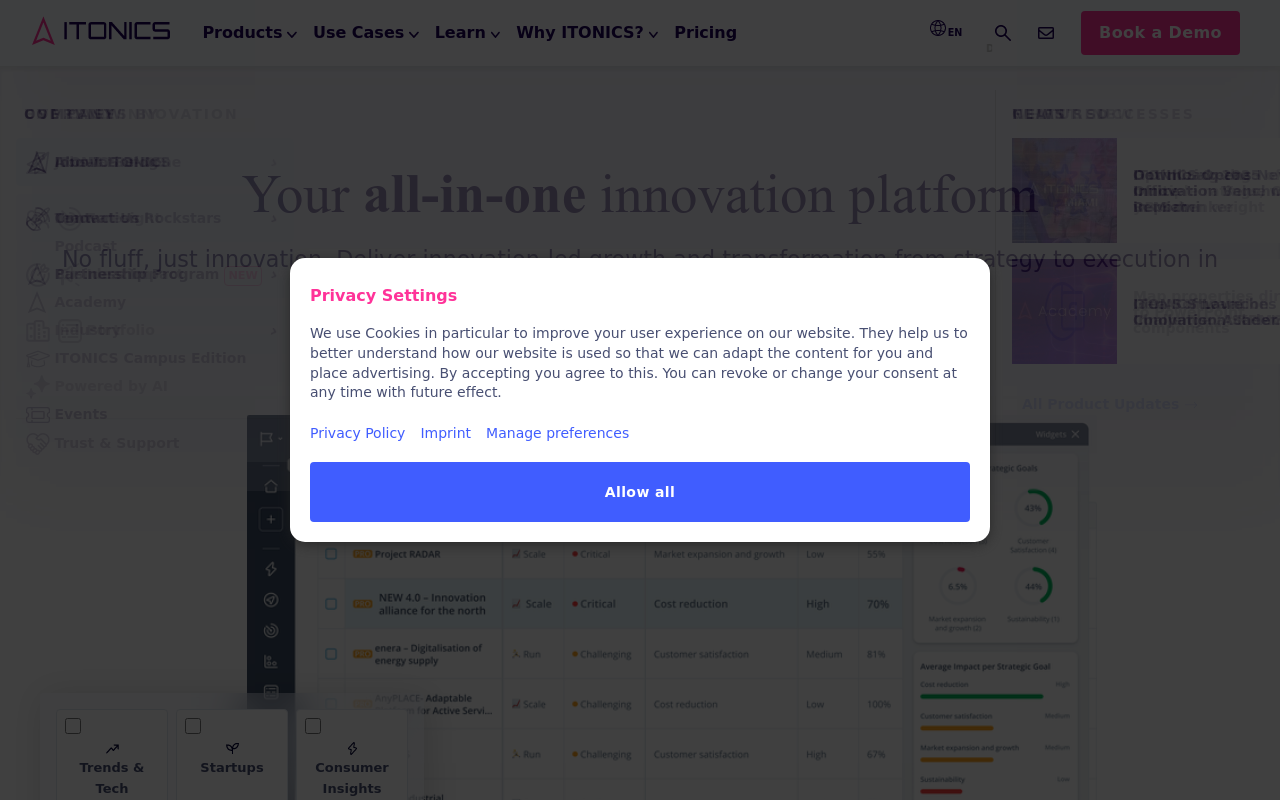Click the Trends & Tech arrow icon
Viewport: 1280px width, 800px height.
coord(112,748)
